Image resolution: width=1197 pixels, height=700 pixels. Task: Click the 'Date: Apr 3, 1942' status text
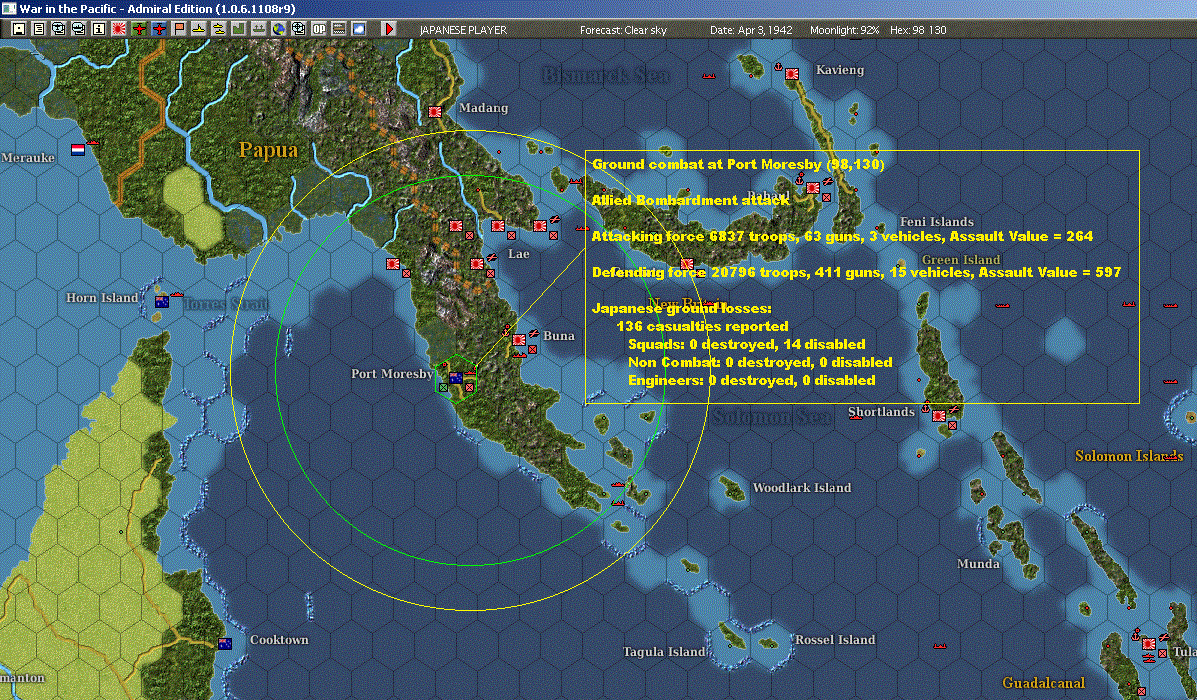point(751,30)
